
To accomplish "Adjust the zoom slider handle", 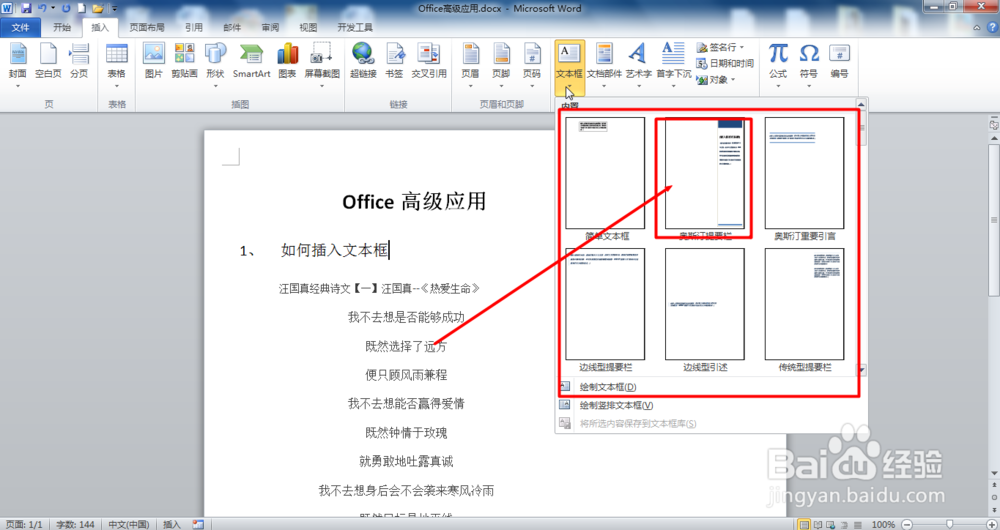I will [949, 524].
